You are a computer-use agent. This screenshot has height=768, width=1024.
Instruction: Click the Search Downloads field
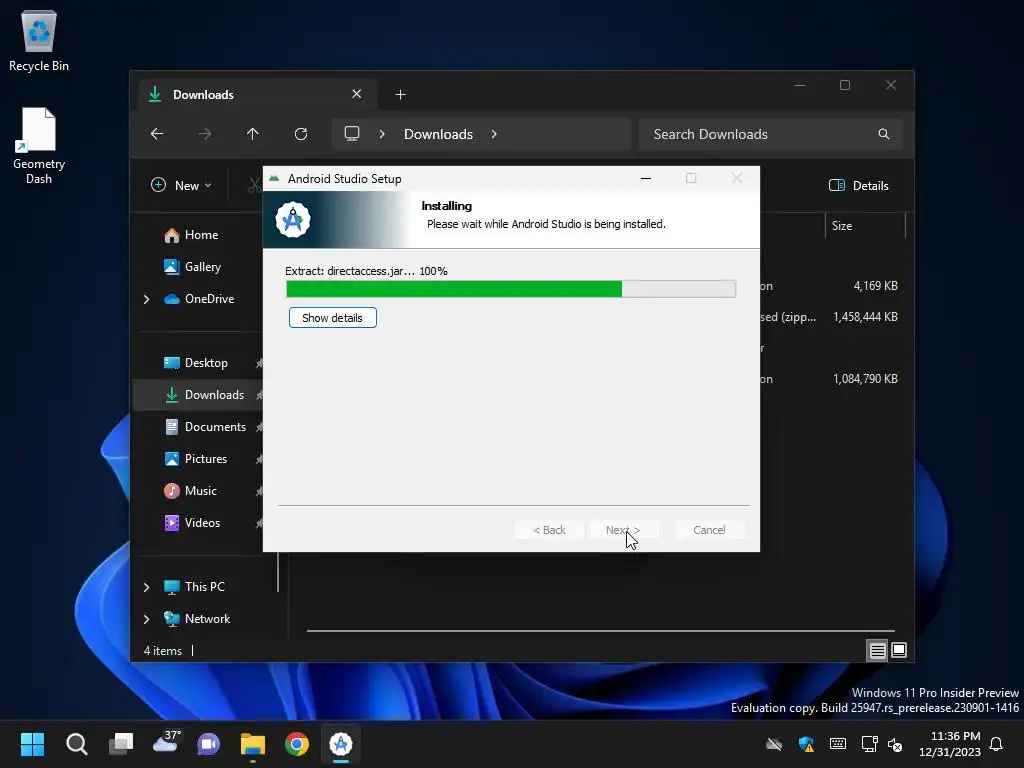(x=771, y=134)
